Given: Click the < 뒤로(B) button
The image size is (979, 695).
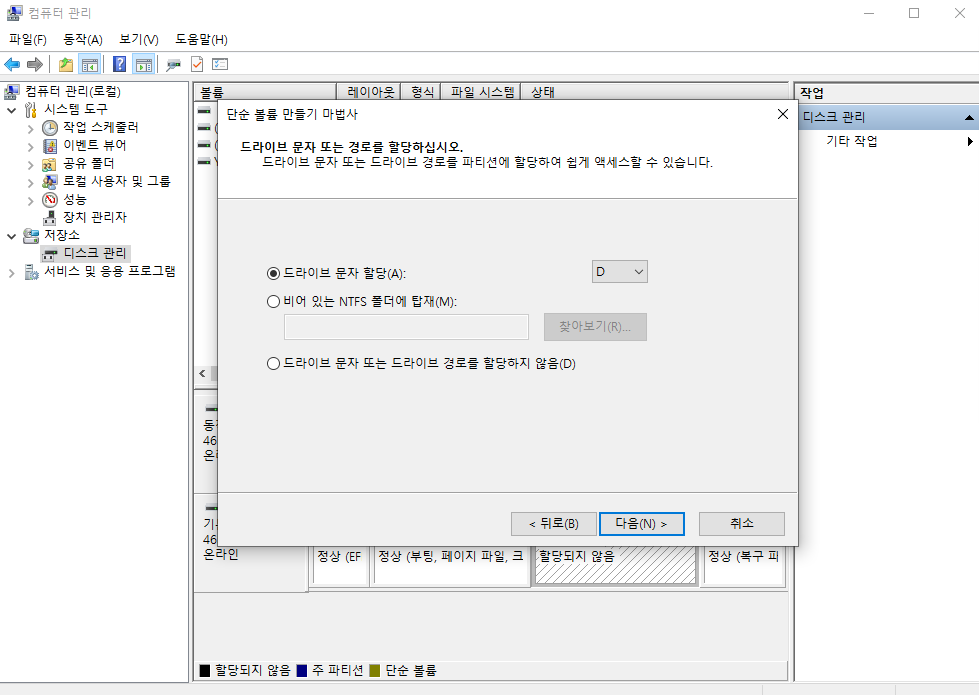Looking at the screenshot, I should [554, 524].
